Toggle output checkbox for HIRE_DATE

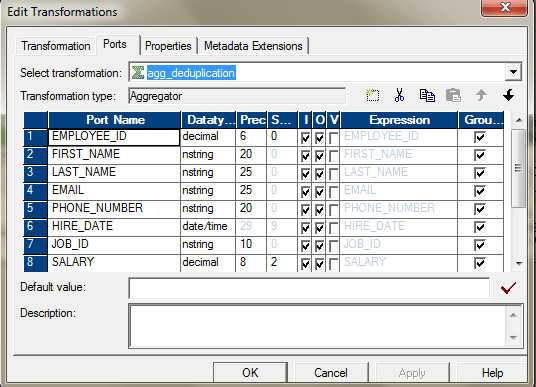tap(320, 228)
